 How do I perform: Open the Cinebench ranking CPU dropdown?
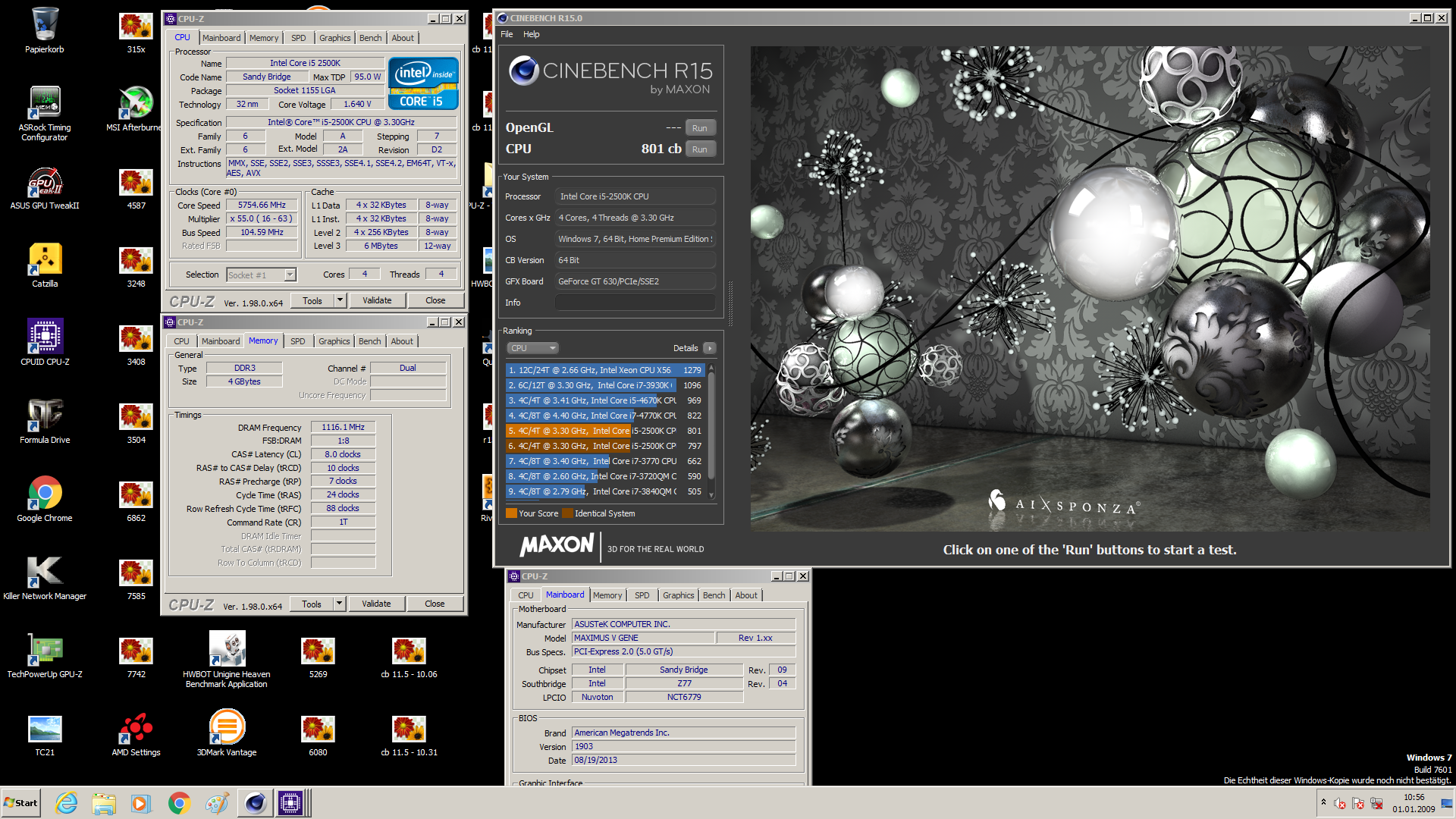click(x=532, y=348)
